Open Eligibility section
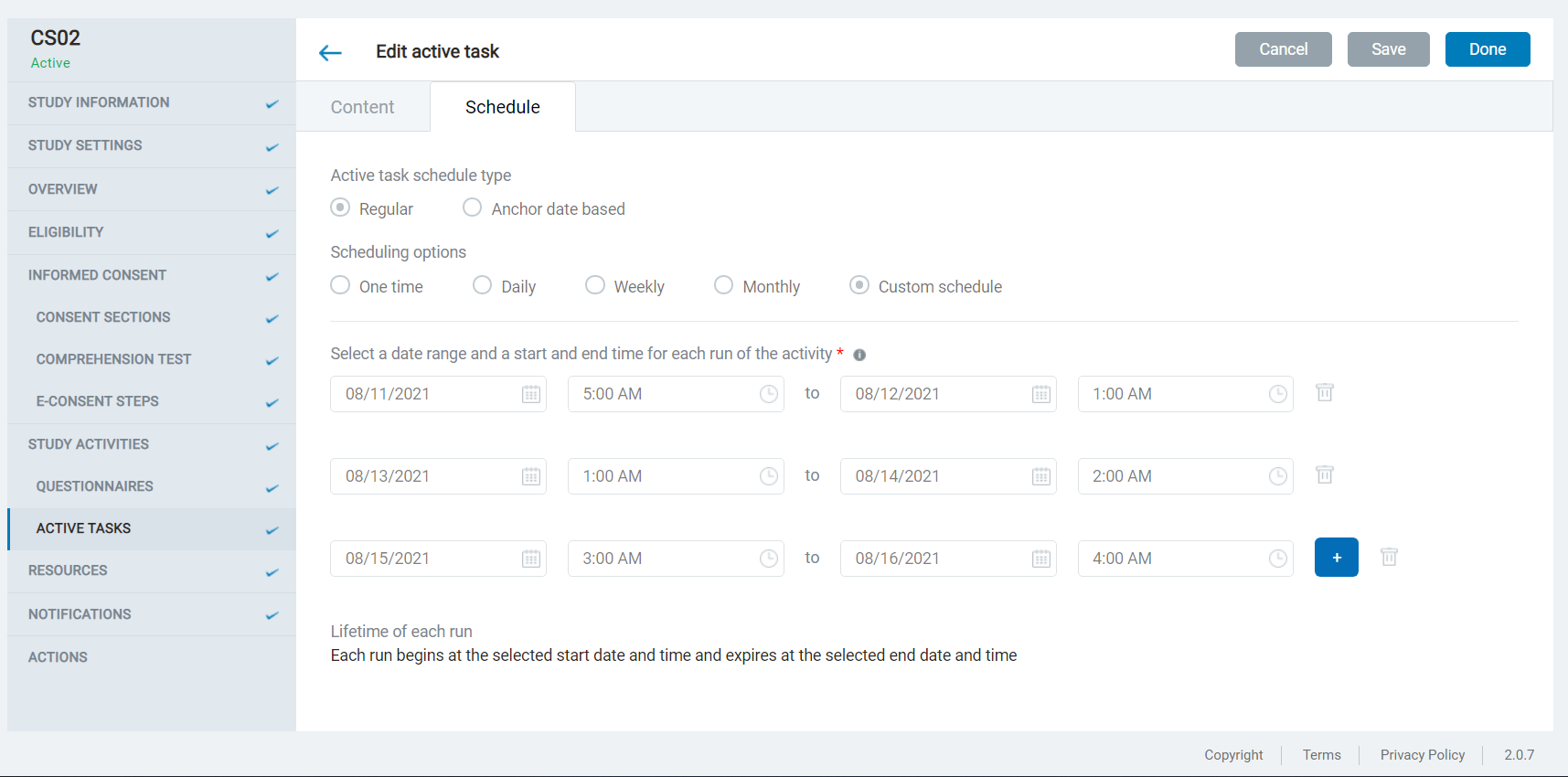The width and height of the screenshot is (1568, 777). (x=152, y=232)
